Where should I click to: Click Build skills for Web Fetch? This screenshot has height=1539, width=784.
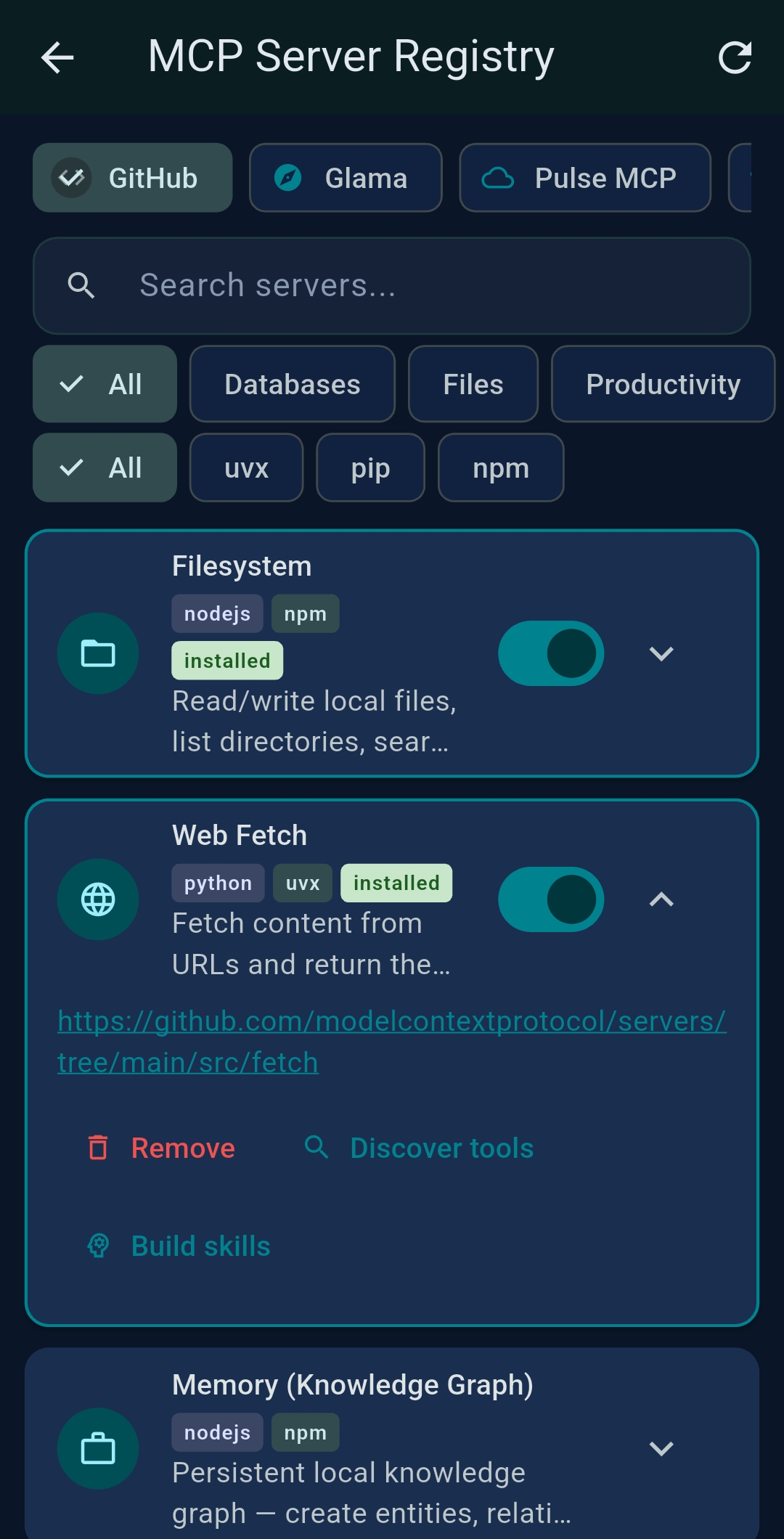[x=179, y=1246]
